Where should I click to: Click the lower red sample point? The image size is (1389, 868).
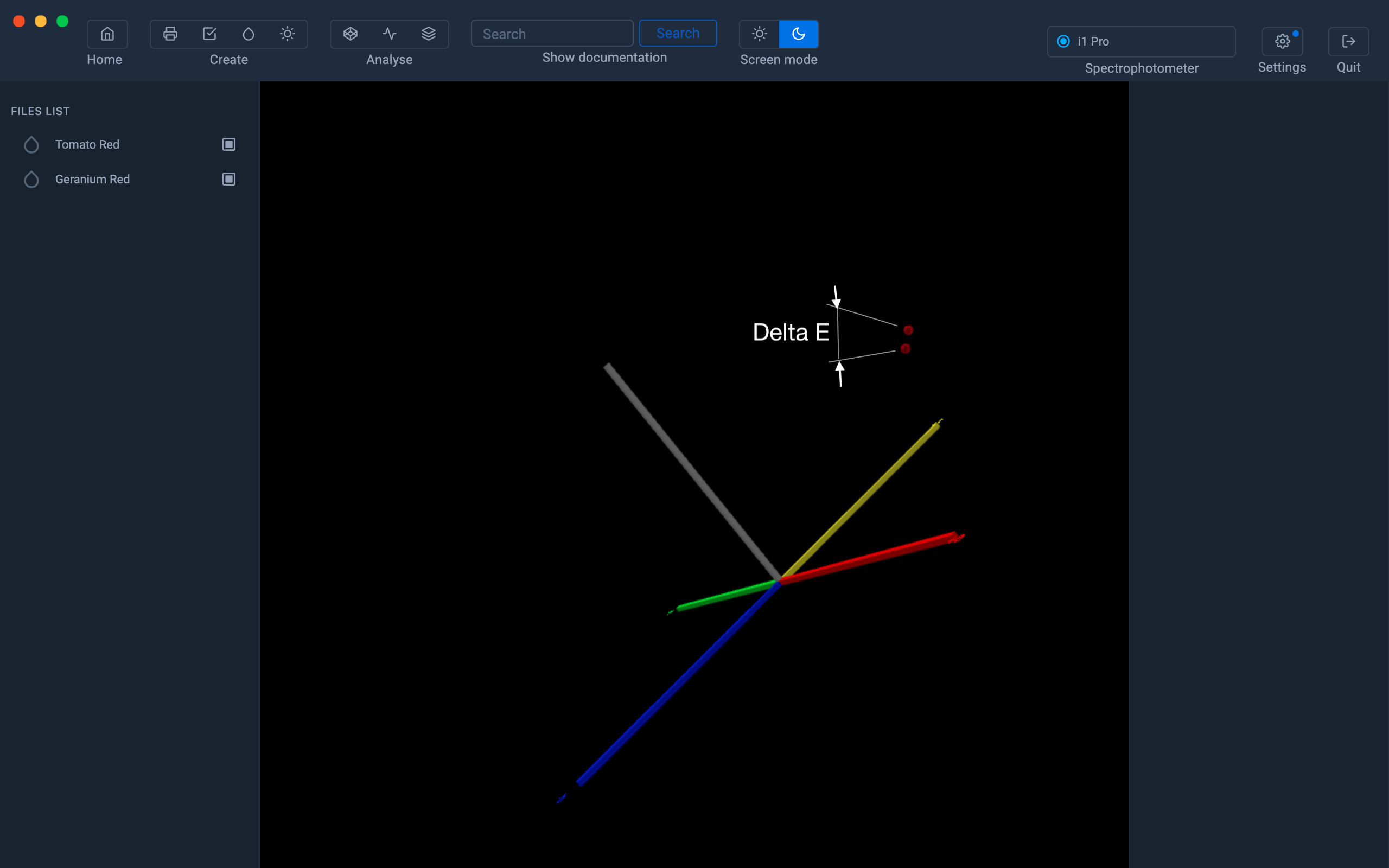tap(906, 348)
